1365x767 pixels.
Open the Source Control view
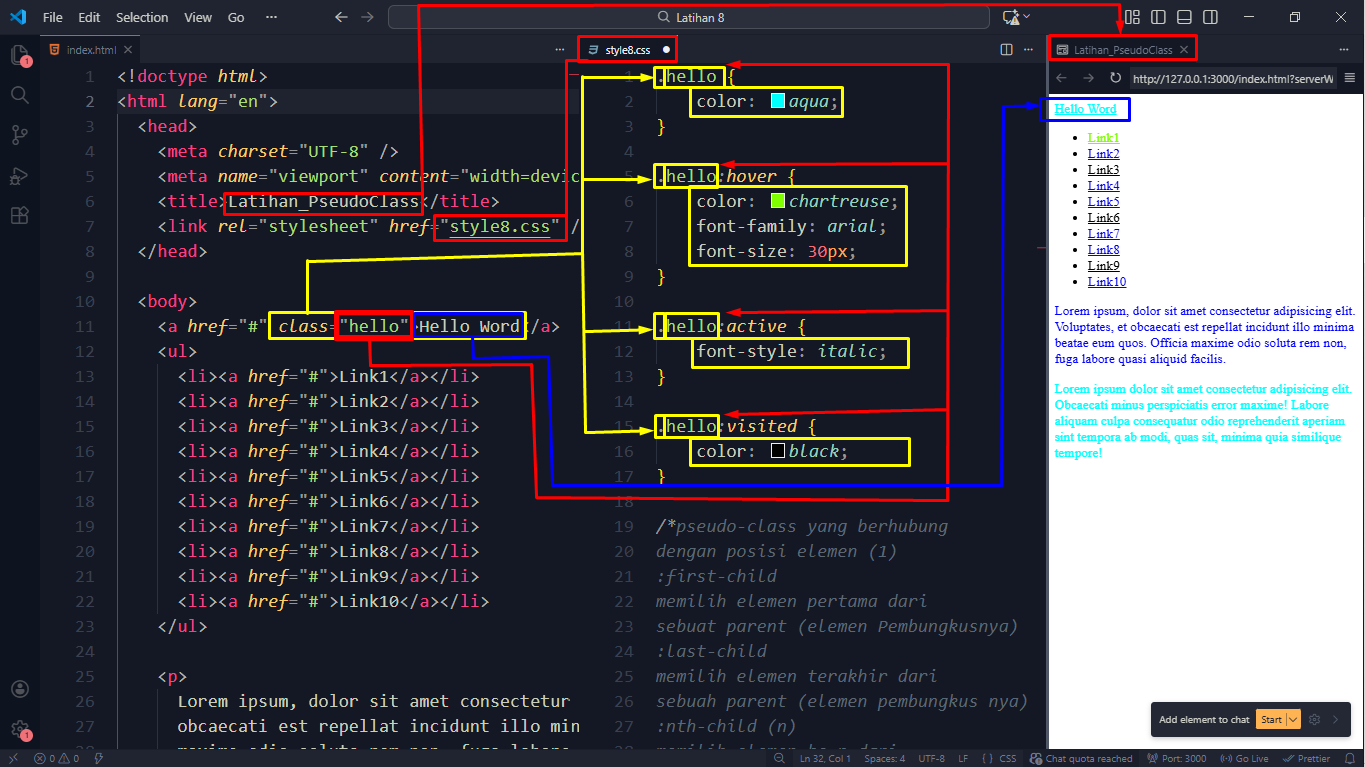19,135
